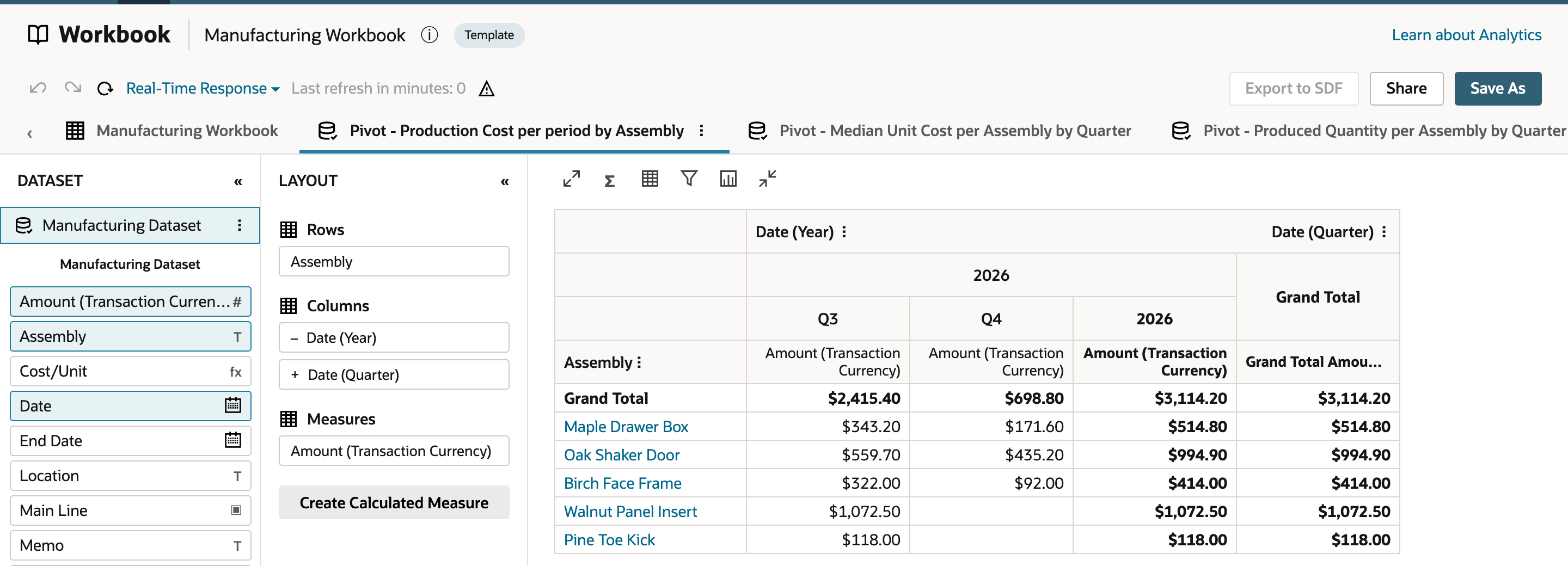Click the undo arrow icon
The image size is (1568, 566).
(38, 88)
